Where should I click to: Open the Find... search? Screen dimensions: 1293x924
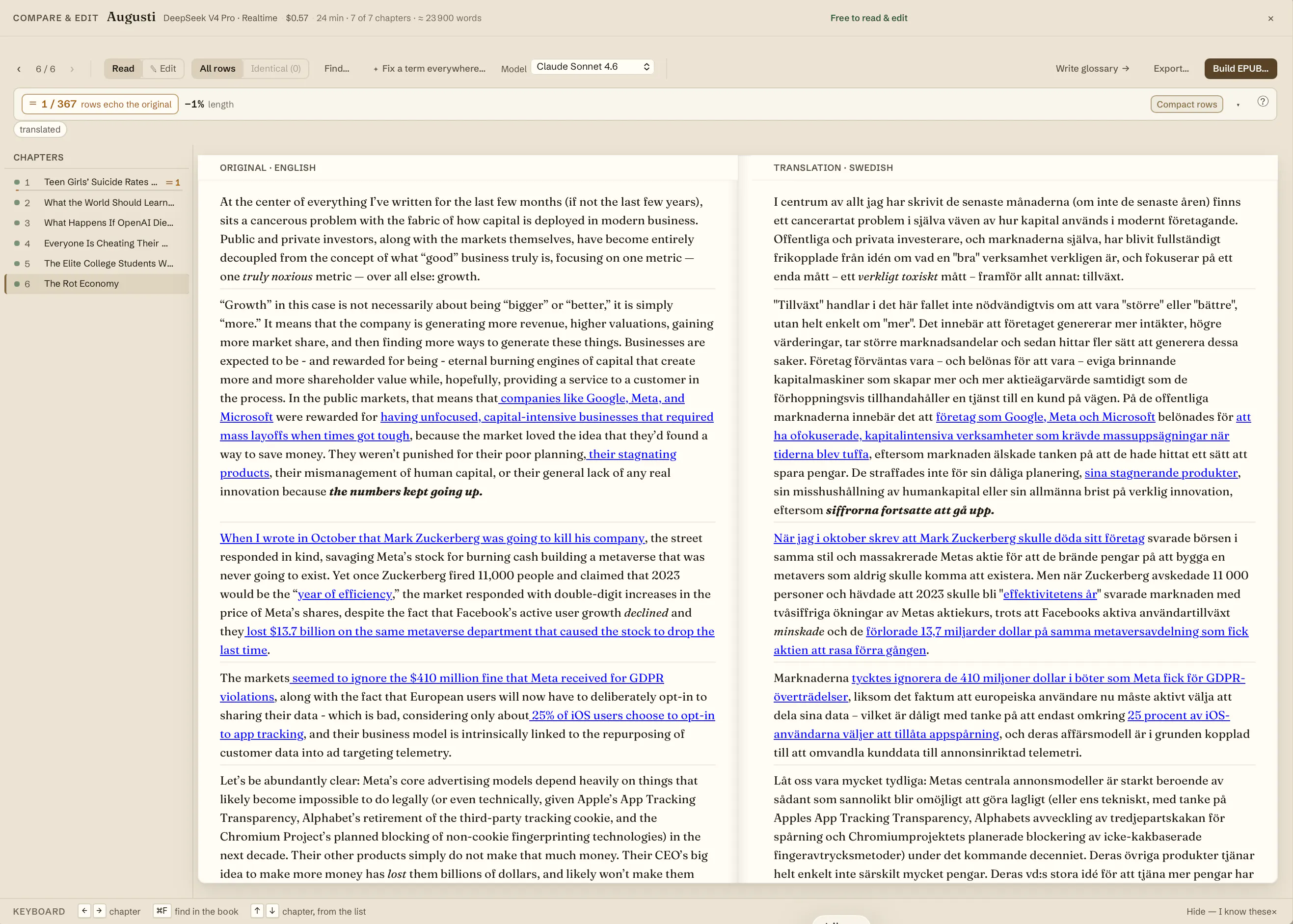click(x=337, y=69)
